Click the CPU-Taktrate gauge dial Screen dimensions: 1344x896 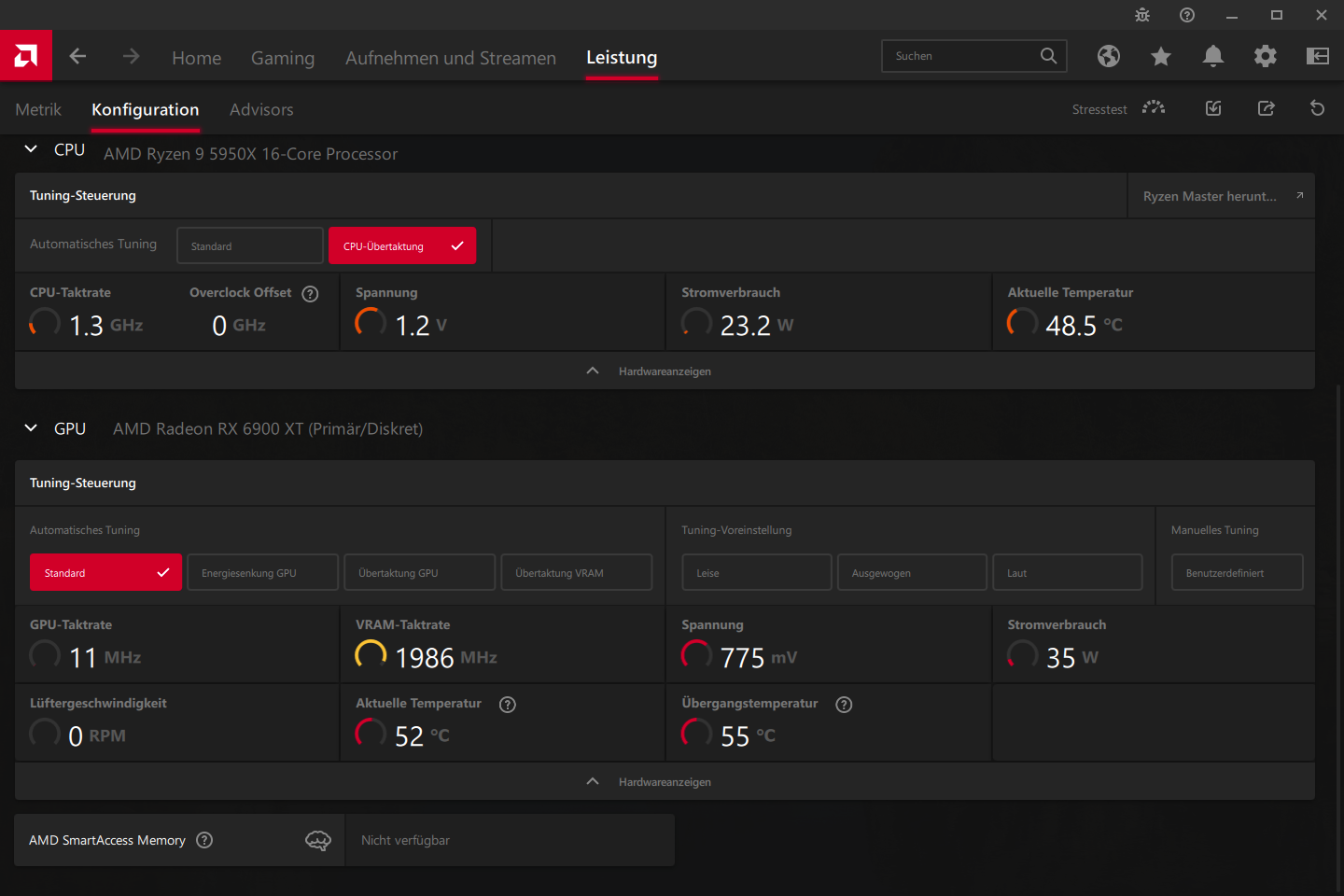[45, 323]
